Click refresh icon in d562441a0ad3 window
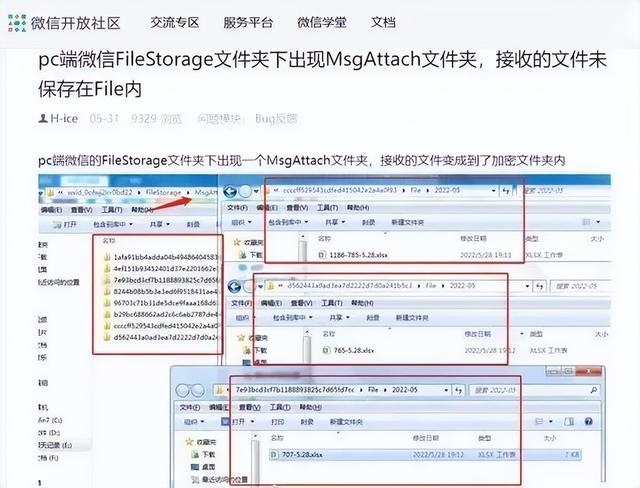The width and height of the screenshot is (640, 488). 540,286
